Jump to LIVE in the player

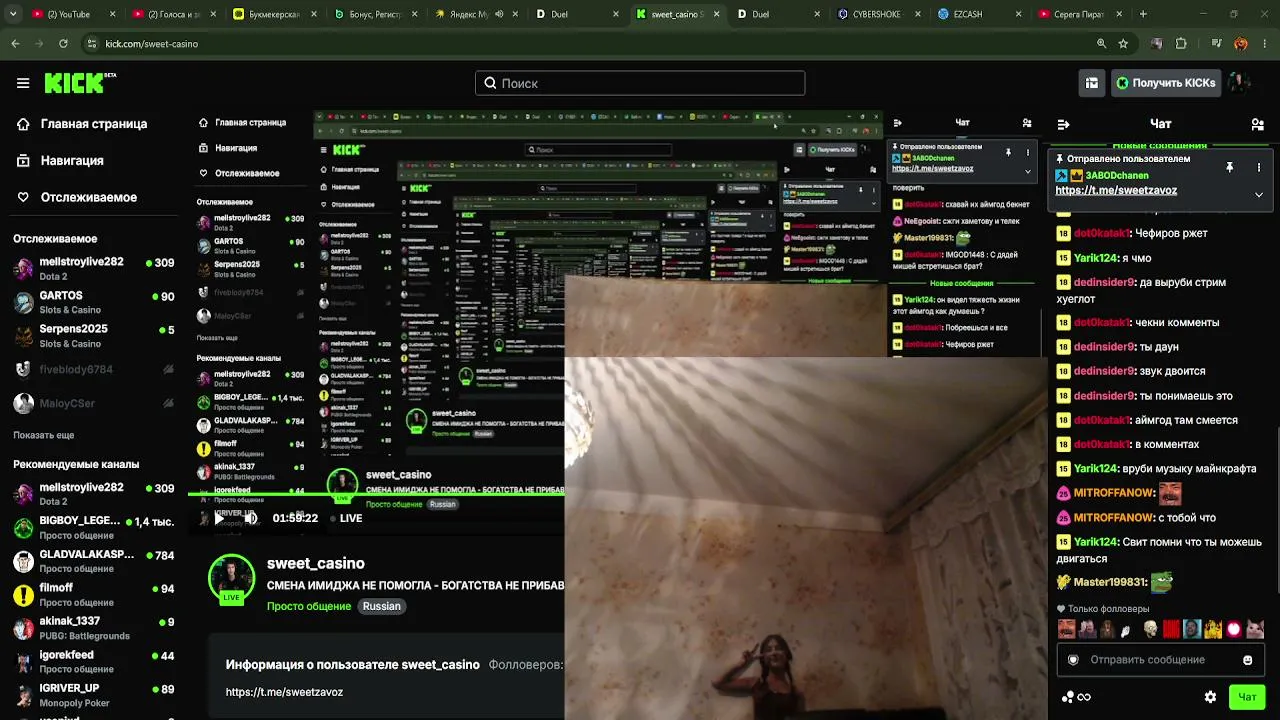(x=344, y=518)
